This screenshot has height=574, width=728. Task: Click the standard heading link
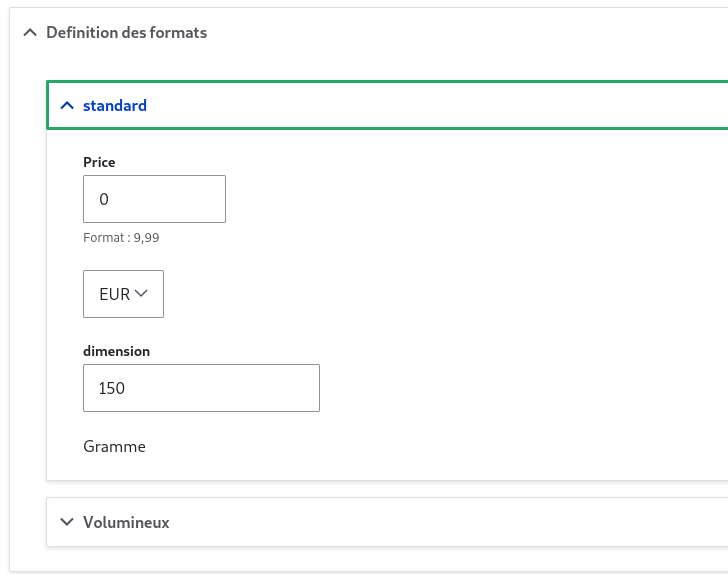point(115,105)
